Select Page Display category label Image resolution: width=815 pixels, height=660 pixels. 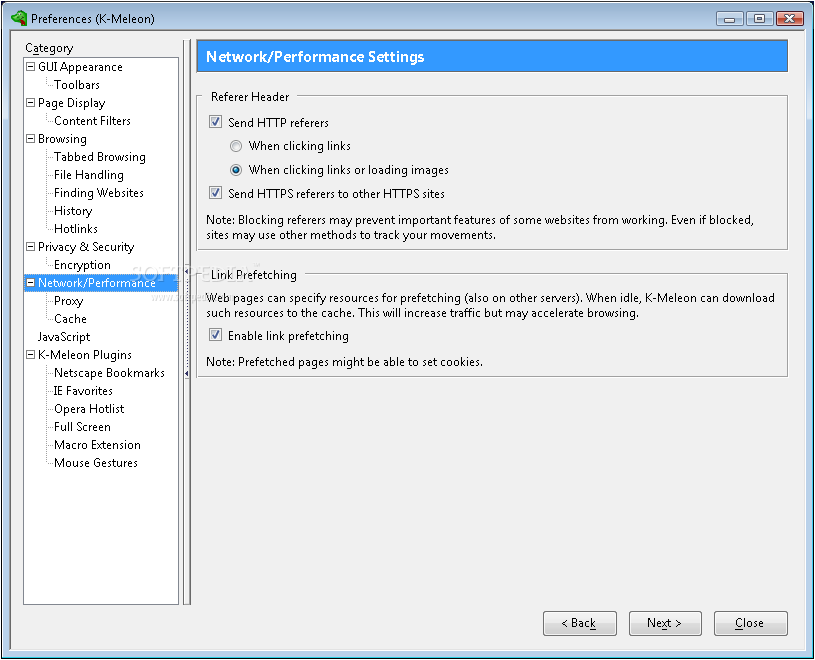coord(72,103)
